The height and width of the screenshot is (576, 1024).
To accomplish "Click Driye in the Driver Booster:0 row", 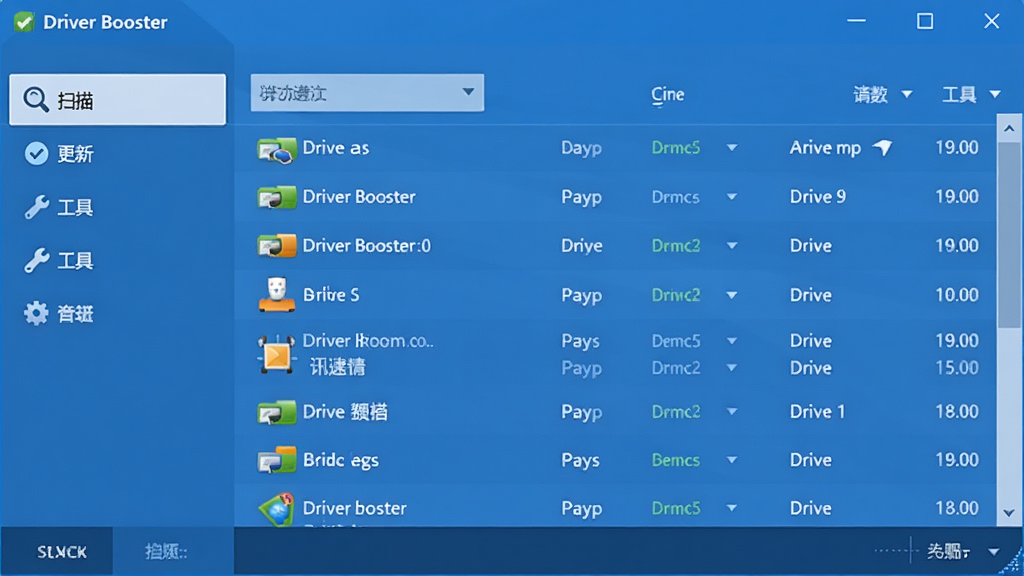I will [582, 246].
